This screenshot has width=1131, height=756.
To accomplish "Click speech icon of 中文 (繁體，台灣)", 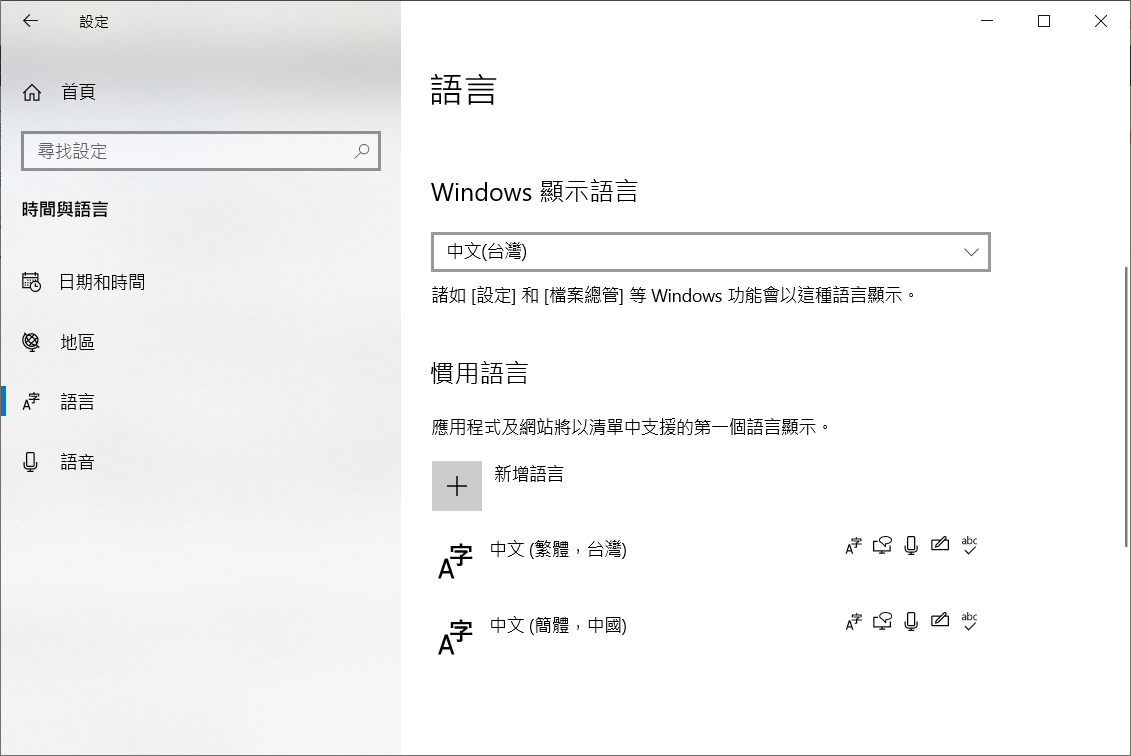I will tap(911, 545).
